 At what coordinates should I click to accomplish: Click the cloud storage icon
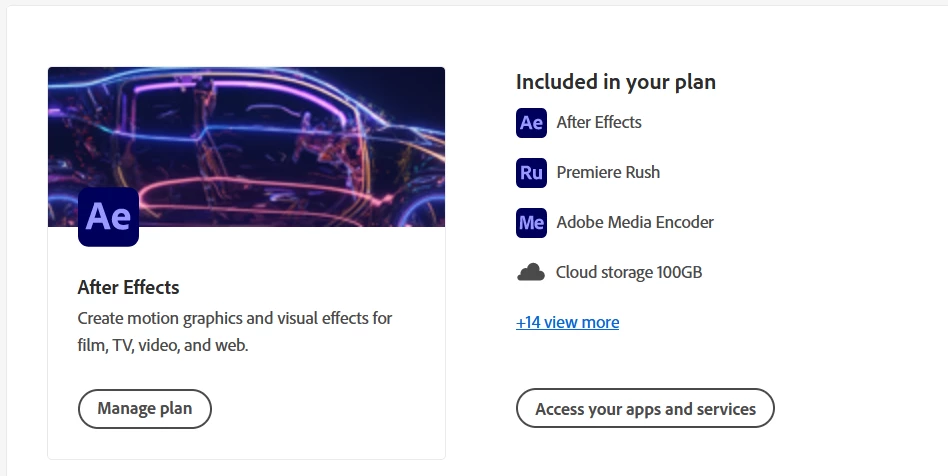[531, 272]
